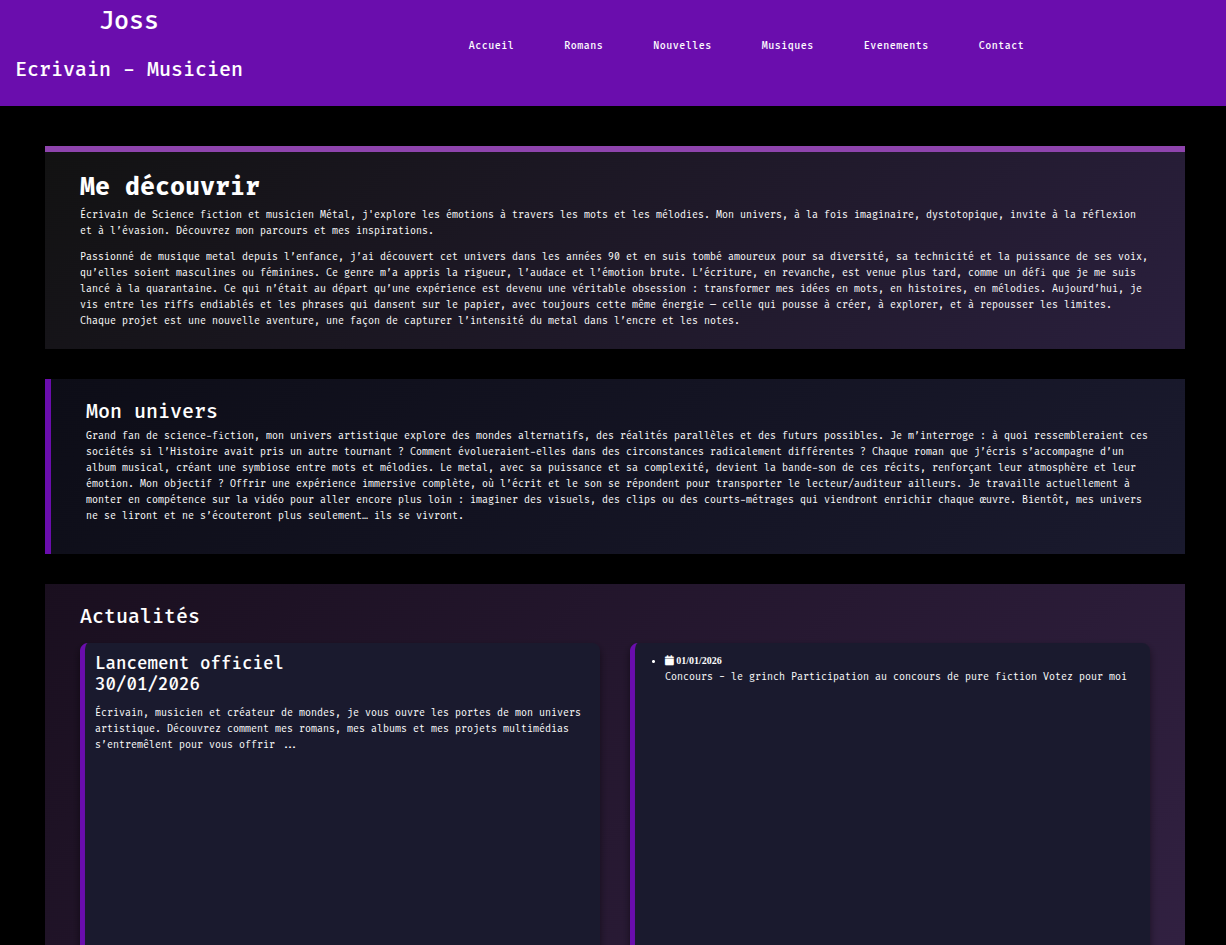Open the Musiques navigation link
The height and width of the screenshot is (945, 1226).
(x=787, y=45)
